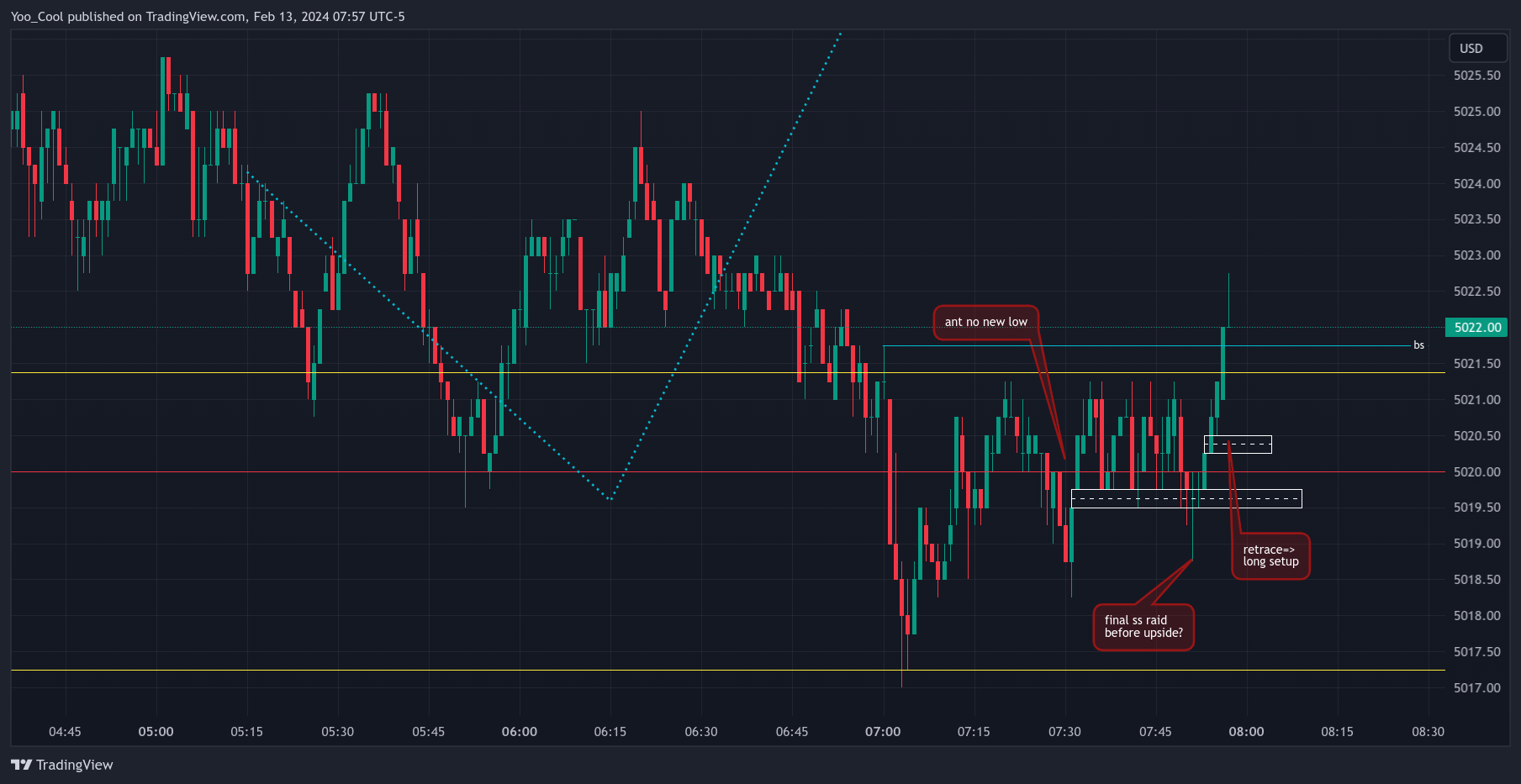Click the 'retrace=> long setup' callout

tap(1270, 556)
